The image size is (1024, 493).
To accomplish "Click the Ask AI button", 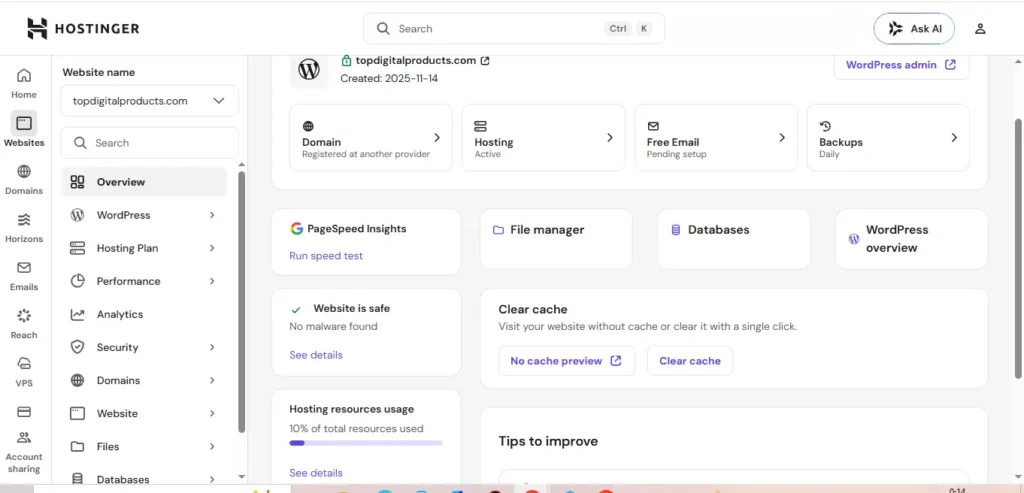I will click(914, 29).
